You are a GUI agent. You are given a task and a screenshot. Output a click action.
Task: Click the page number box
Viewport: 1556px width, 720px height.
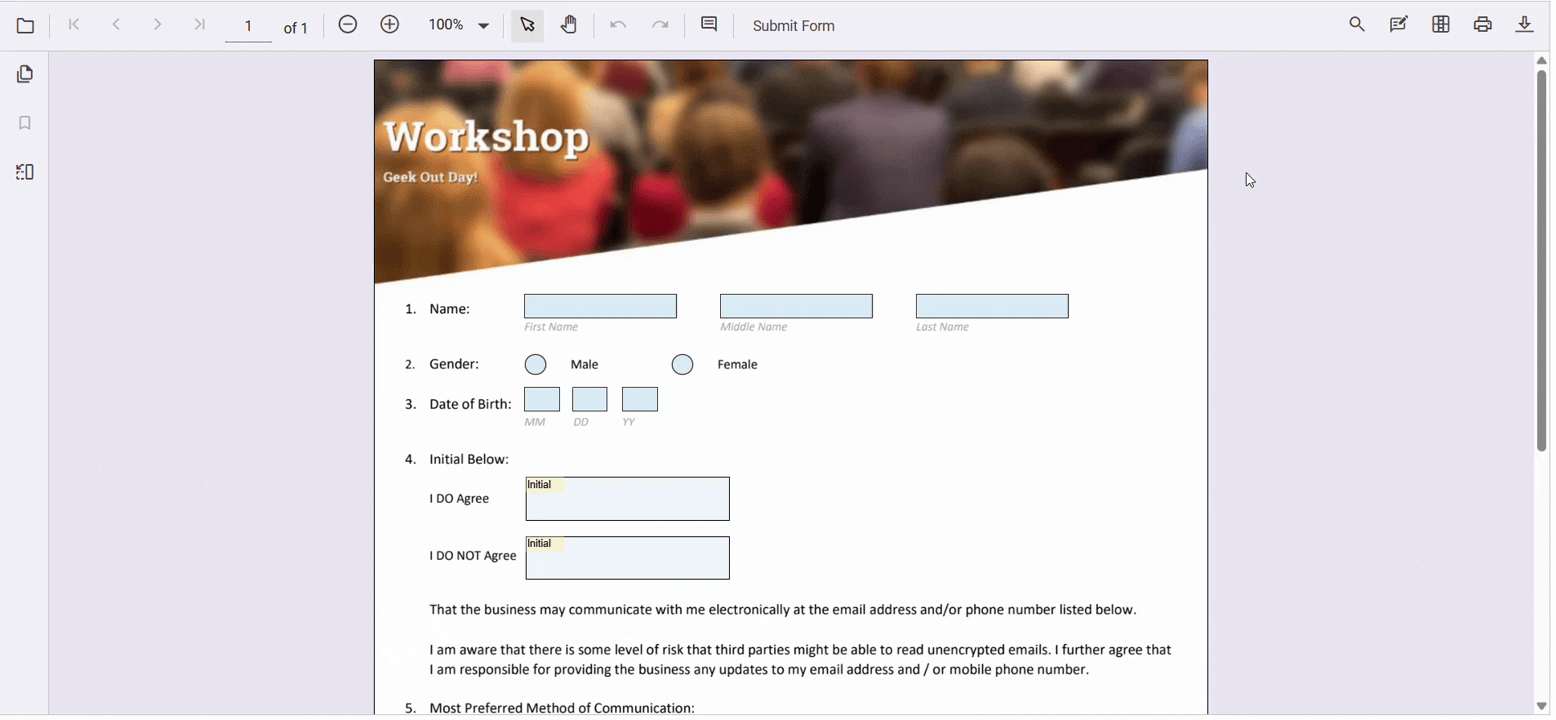click(x=248, y=27)
